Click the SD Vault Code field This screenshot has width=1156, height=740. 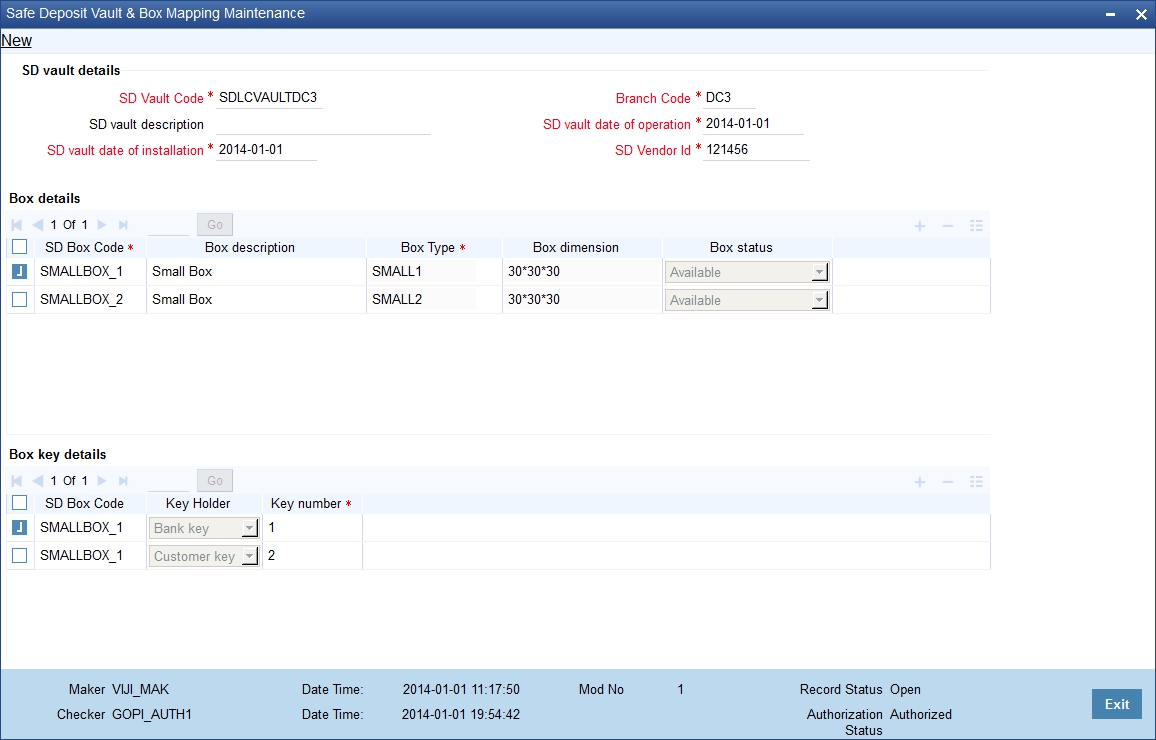pos(269,98)
